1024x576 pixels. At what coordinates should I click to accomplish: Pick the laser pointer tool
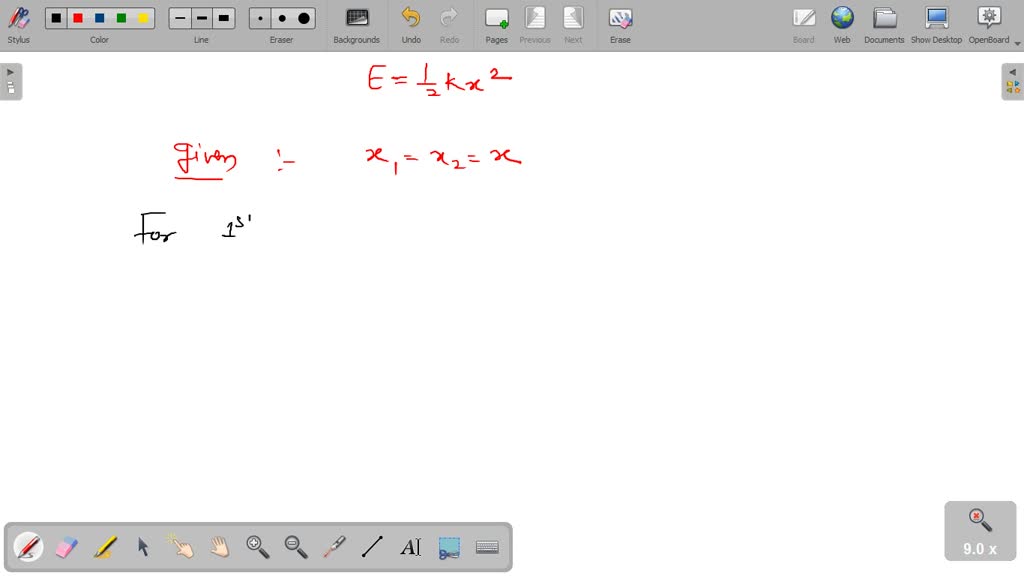(x=334, y=547)
